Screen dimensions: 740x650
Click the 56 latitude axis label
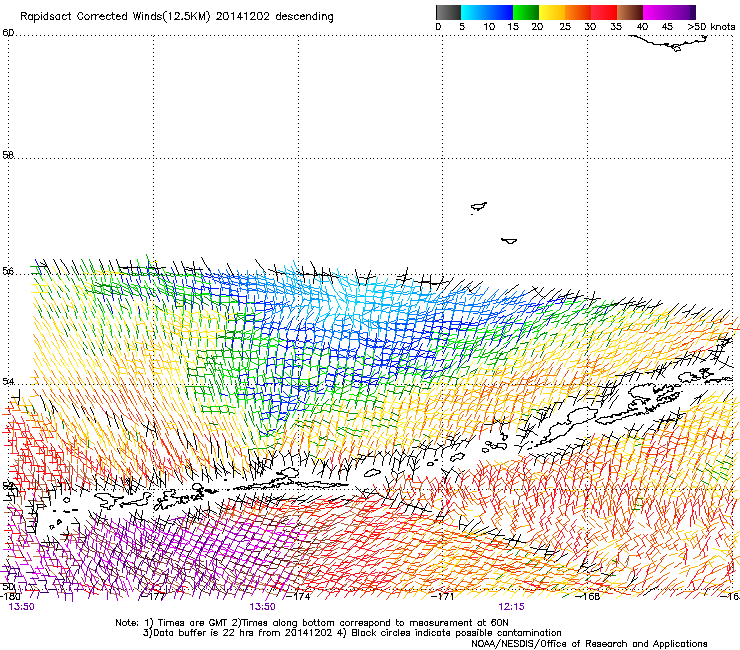(x=8, y=271)
